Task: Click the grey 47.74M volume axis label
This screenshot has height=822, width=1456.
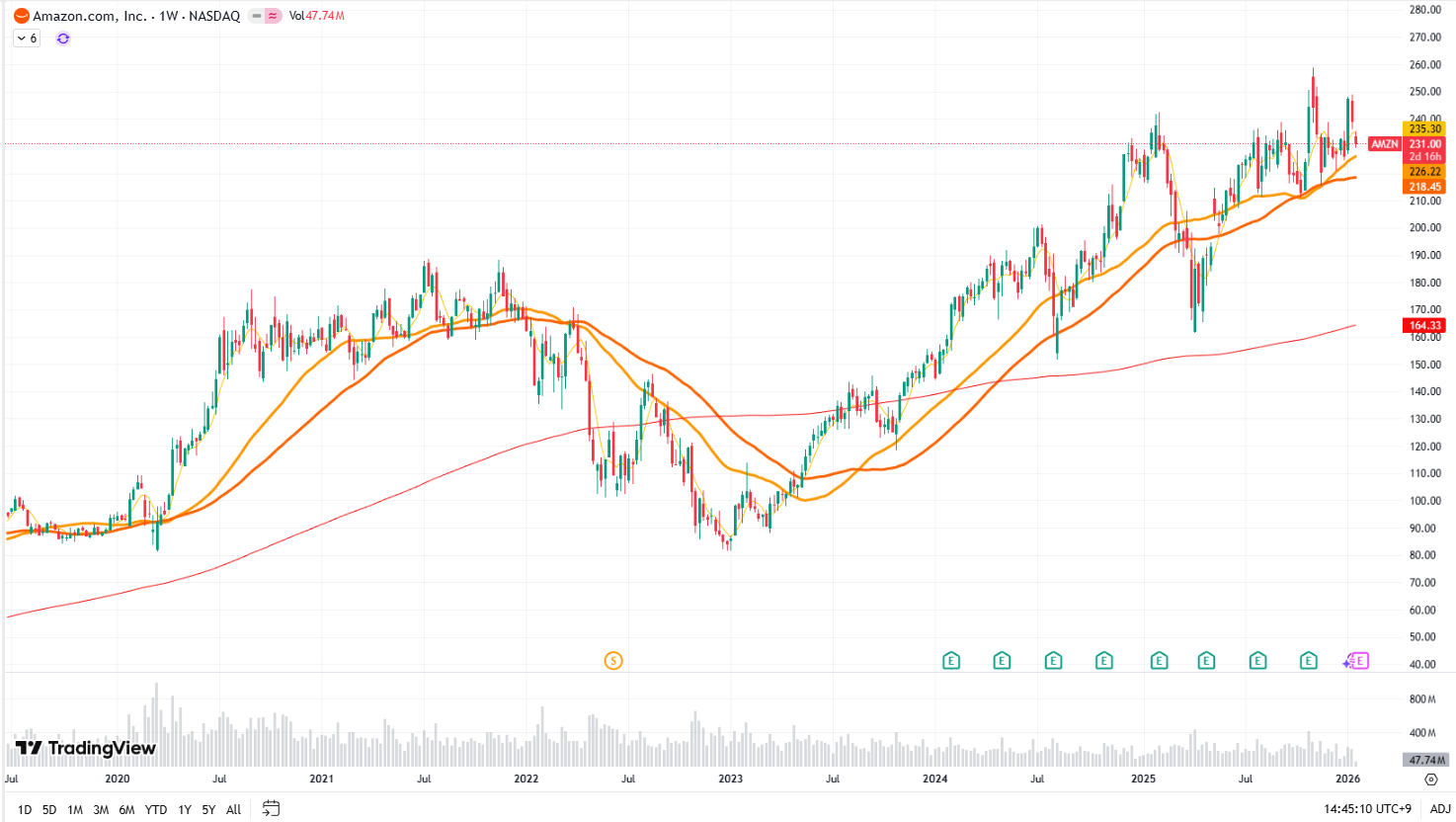Action: 1426,760
